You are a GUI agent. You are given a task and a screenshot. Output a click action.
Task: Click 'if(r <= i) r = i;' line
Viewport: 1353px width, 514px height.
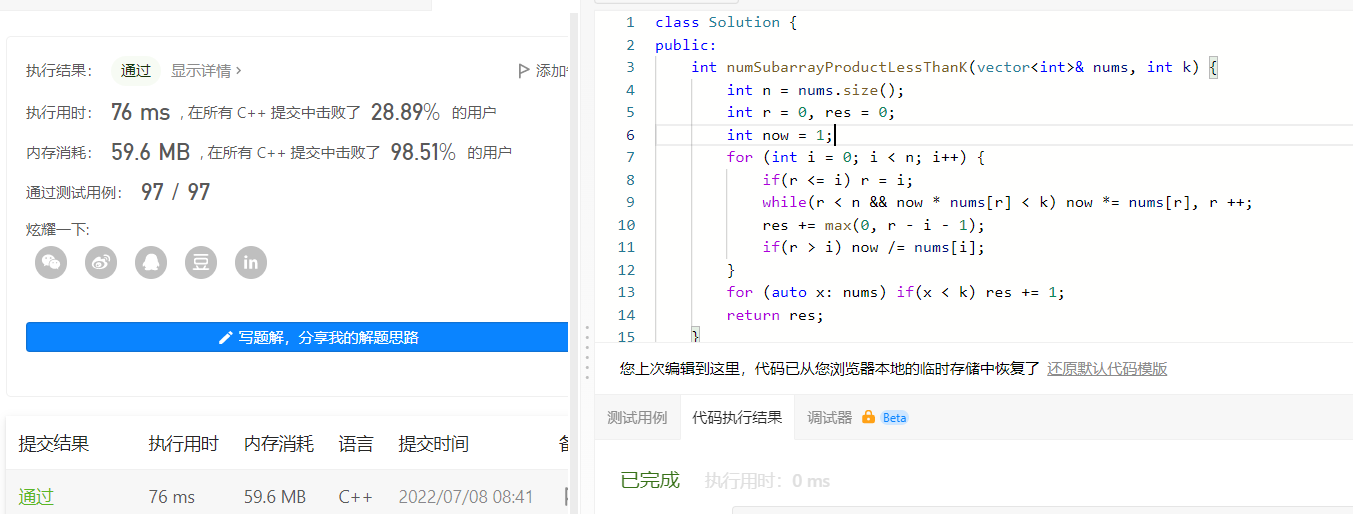tap(838, 180)
